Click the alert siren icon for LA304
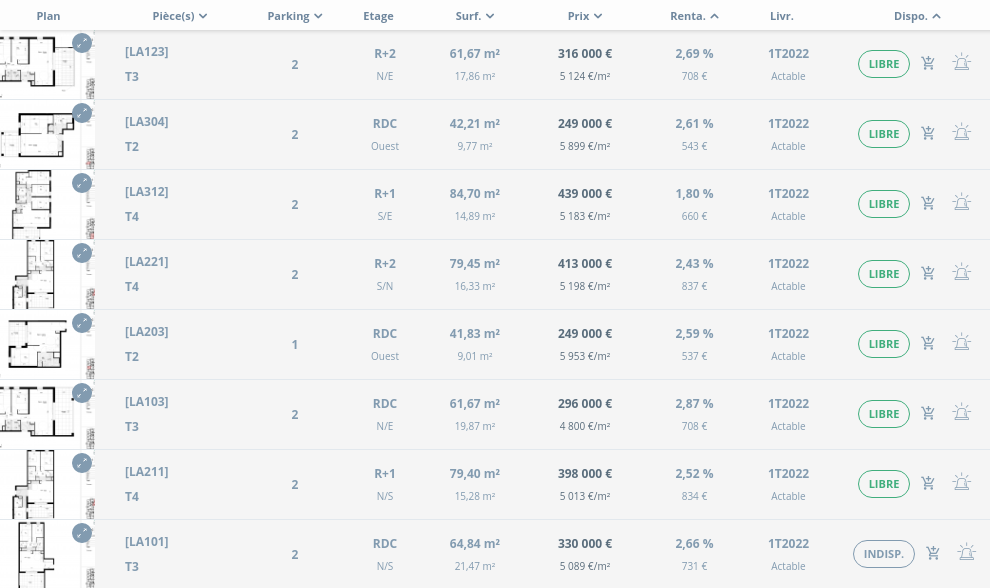This screenshot has width=990, height=588. point(961,134)
